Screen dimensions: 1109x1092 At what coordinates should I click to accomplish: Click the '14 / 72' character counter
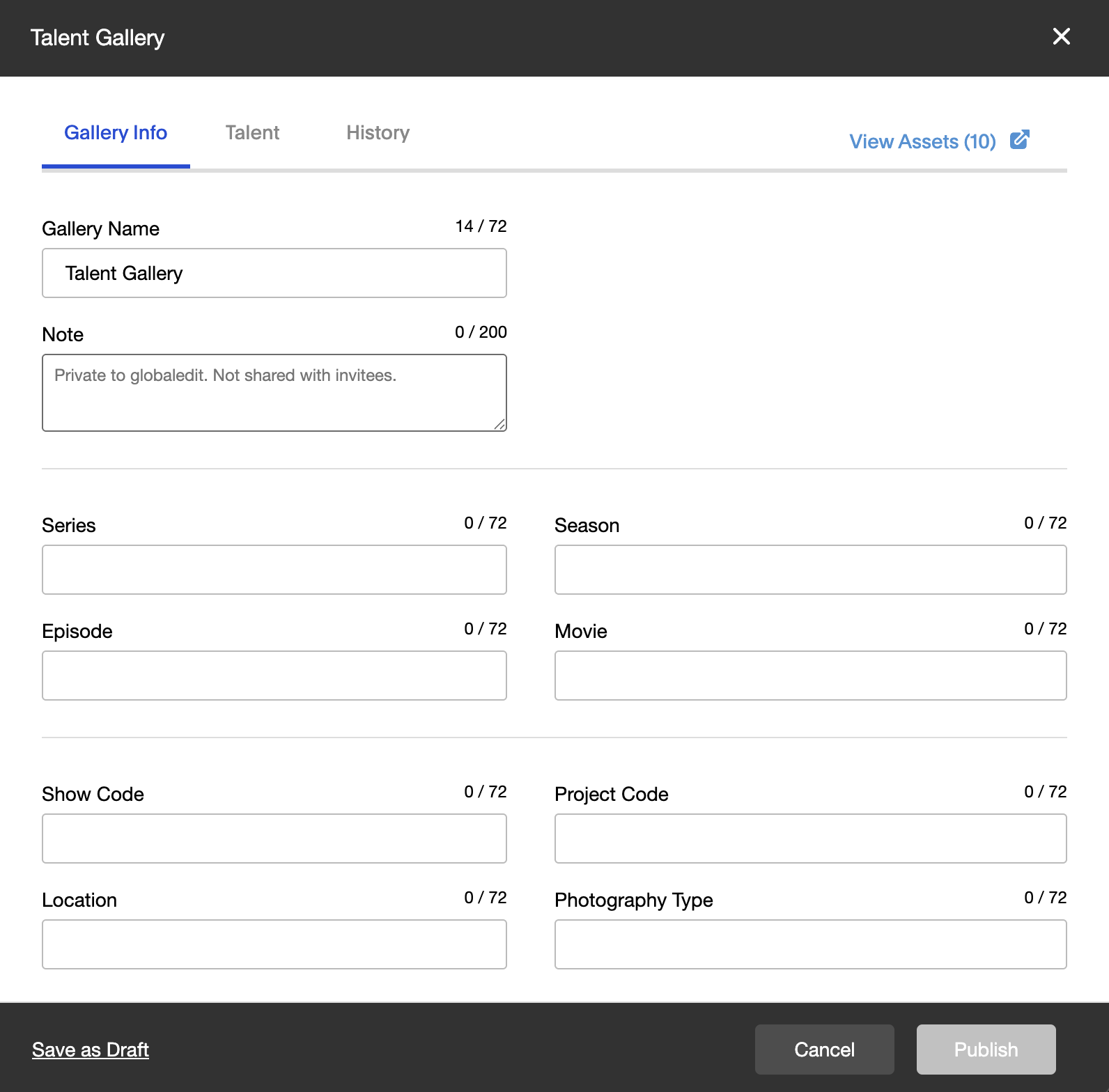click(481, 226)
